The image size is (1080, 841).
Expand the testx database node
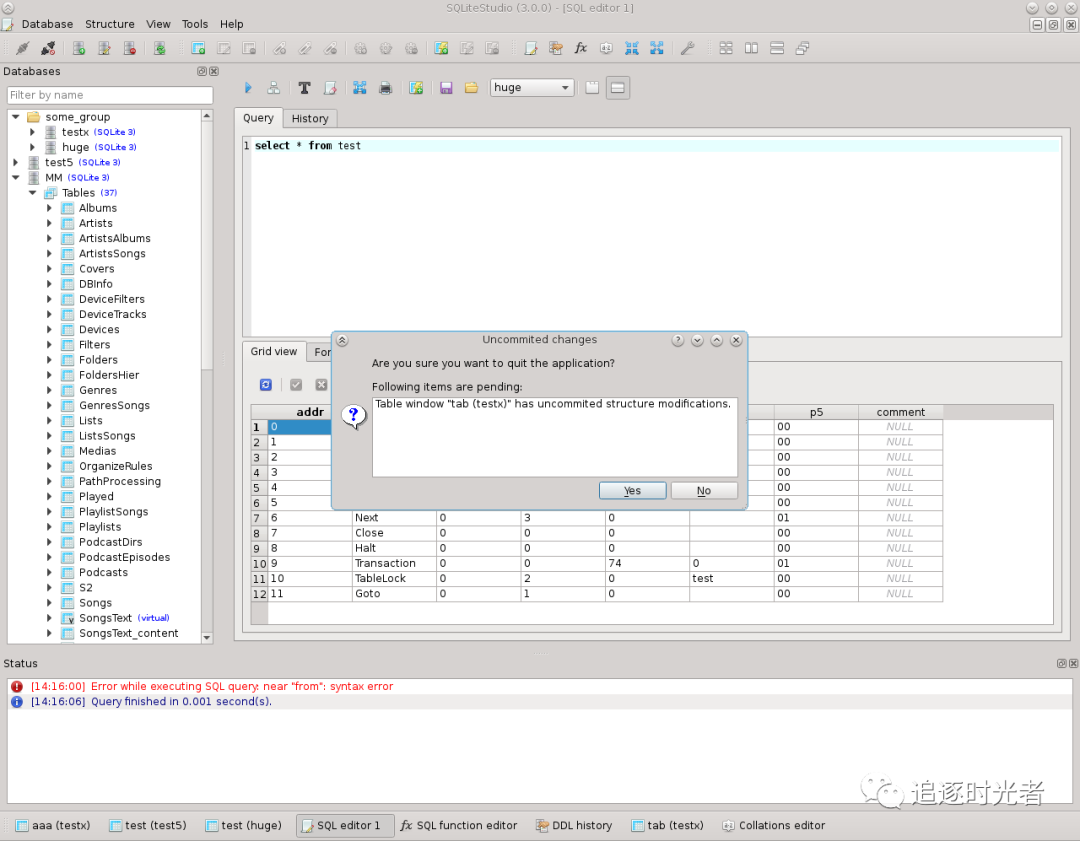(32, 132)
